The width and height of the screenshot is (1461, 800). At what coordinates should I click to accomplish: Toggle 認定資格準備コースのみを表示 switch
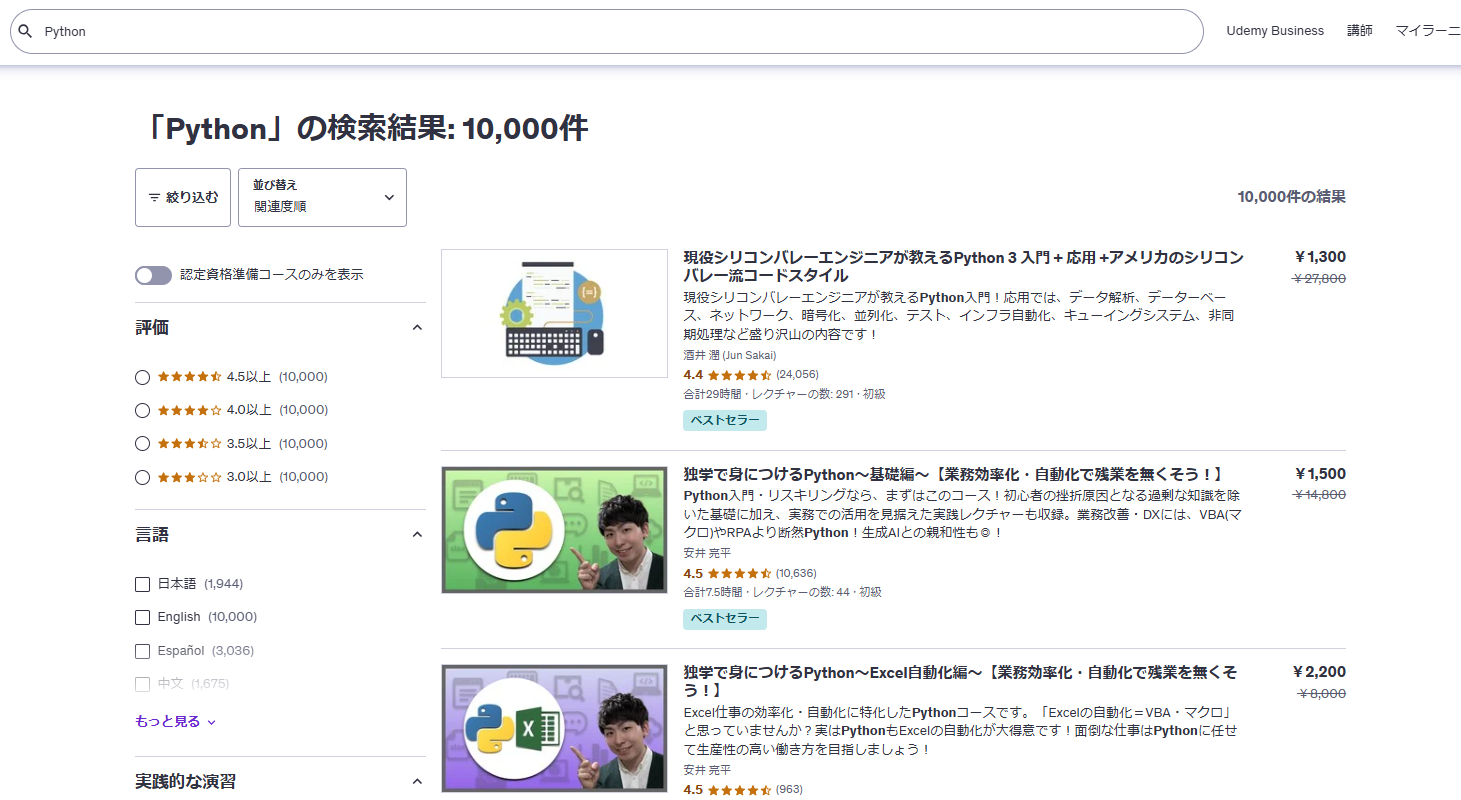153,275
